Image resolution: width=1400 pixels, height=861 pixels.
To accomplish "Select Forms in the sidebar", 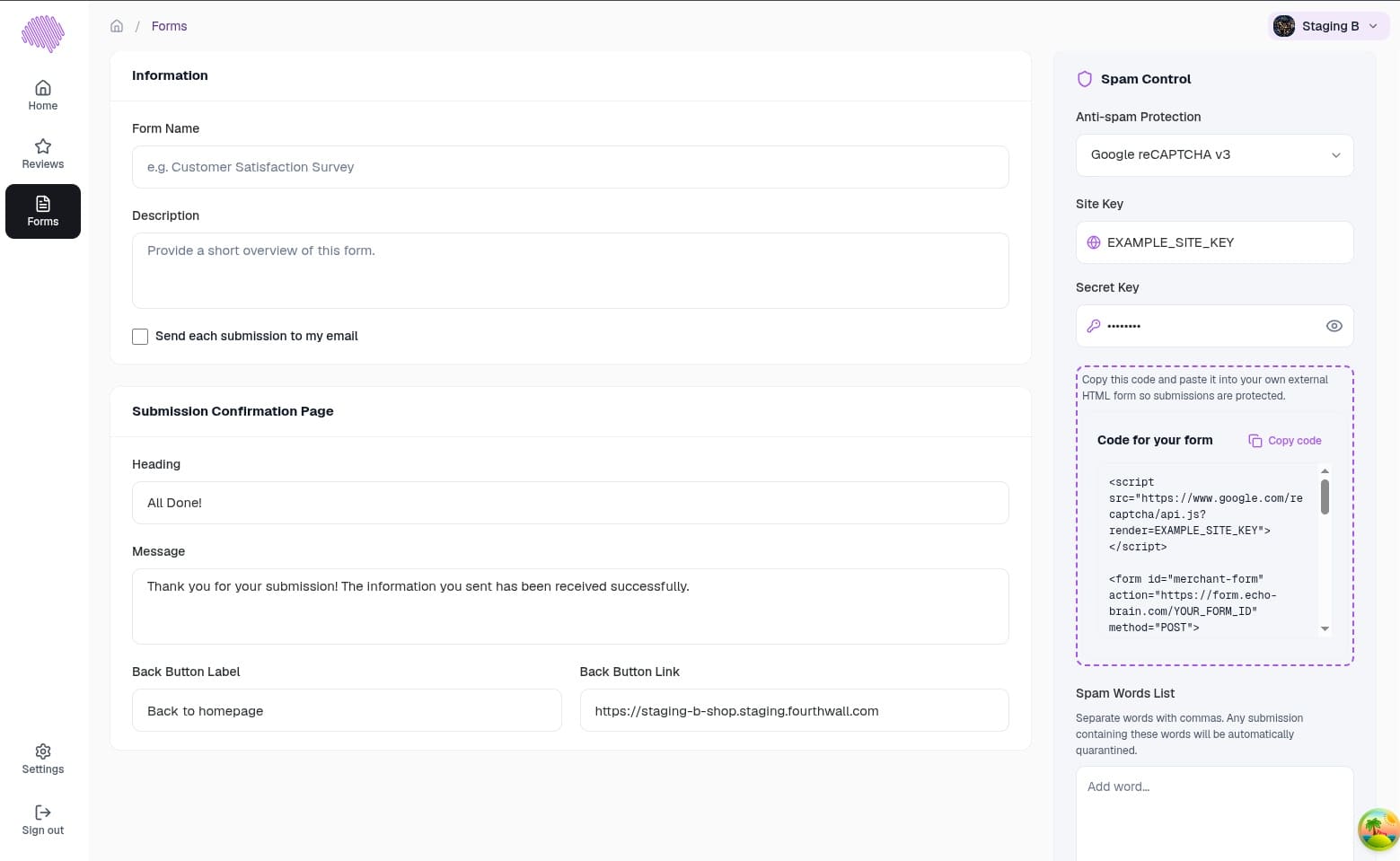I will 42,211.
